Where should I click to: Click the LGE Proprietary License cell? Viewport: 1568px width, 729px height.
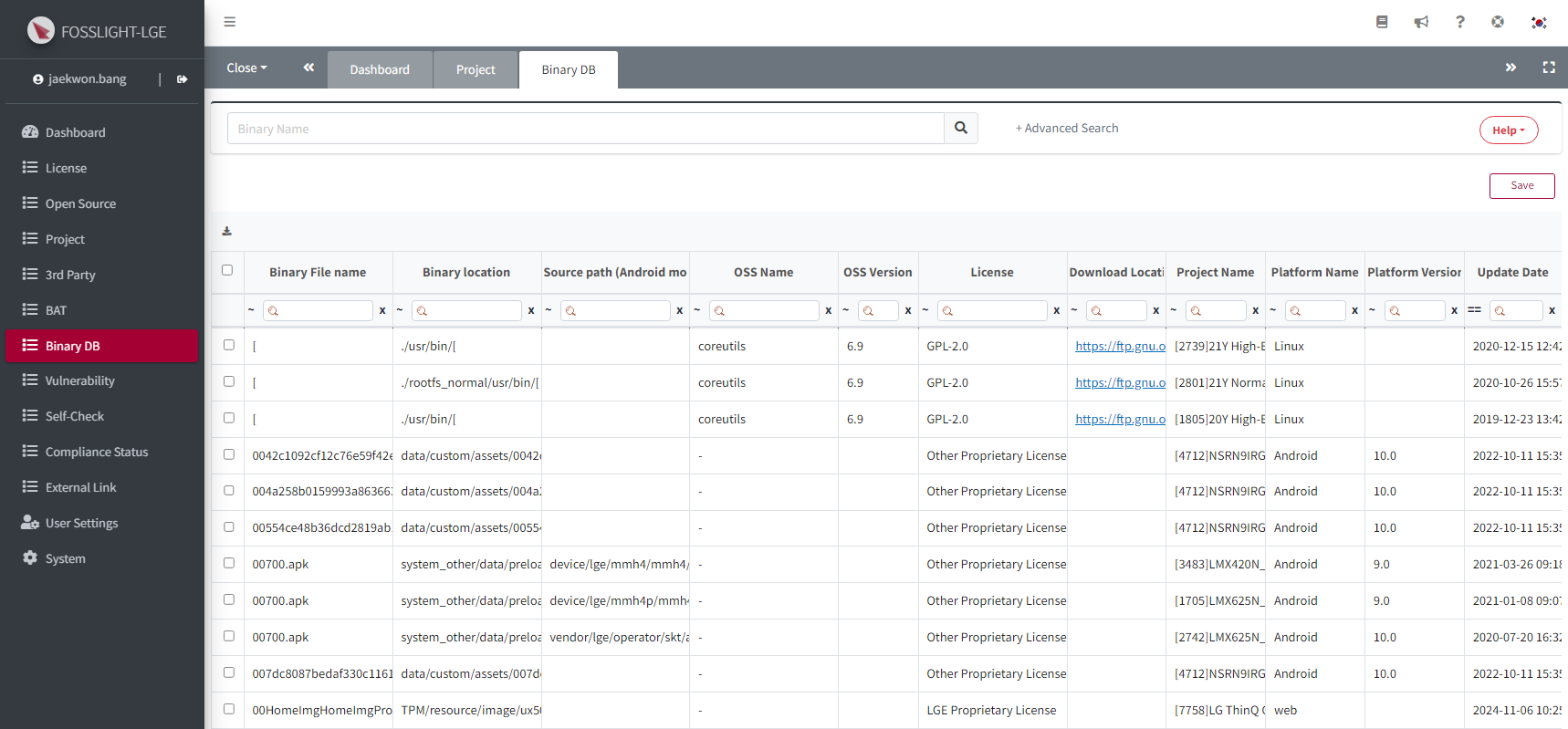[x=991, y=711]
